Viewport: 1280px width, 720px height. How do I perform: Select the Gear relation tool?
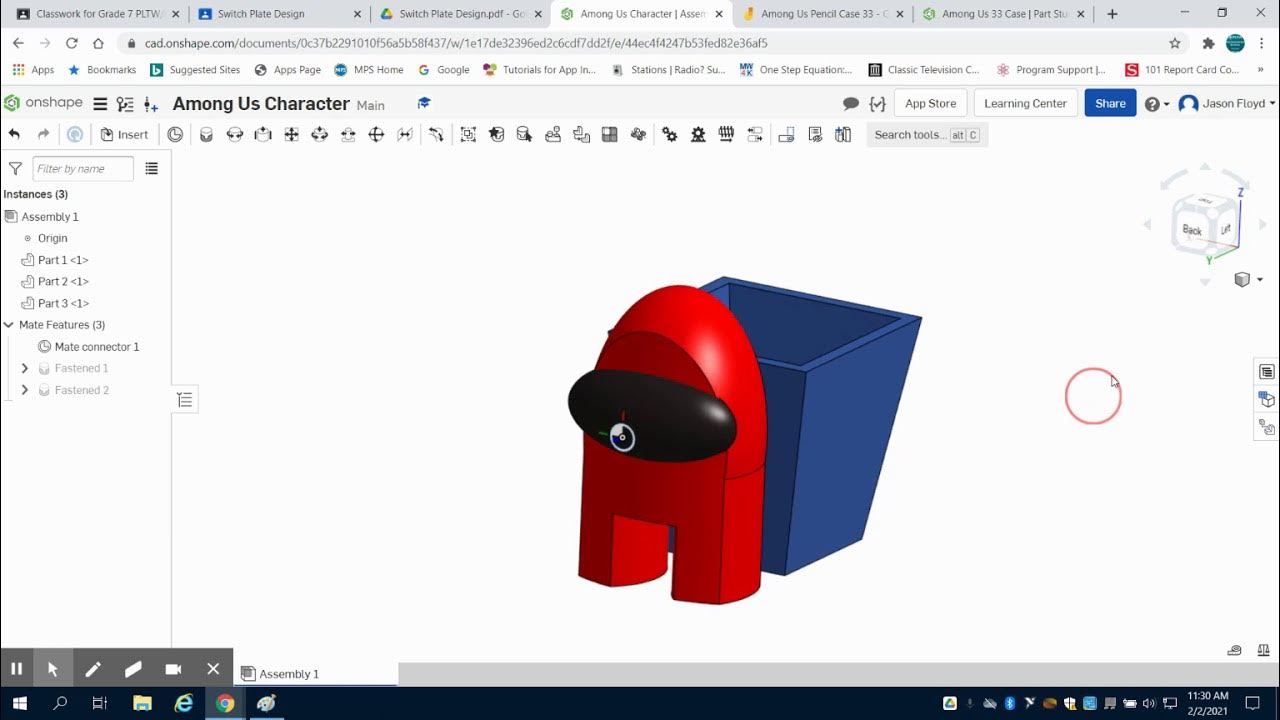pos(669,134)
